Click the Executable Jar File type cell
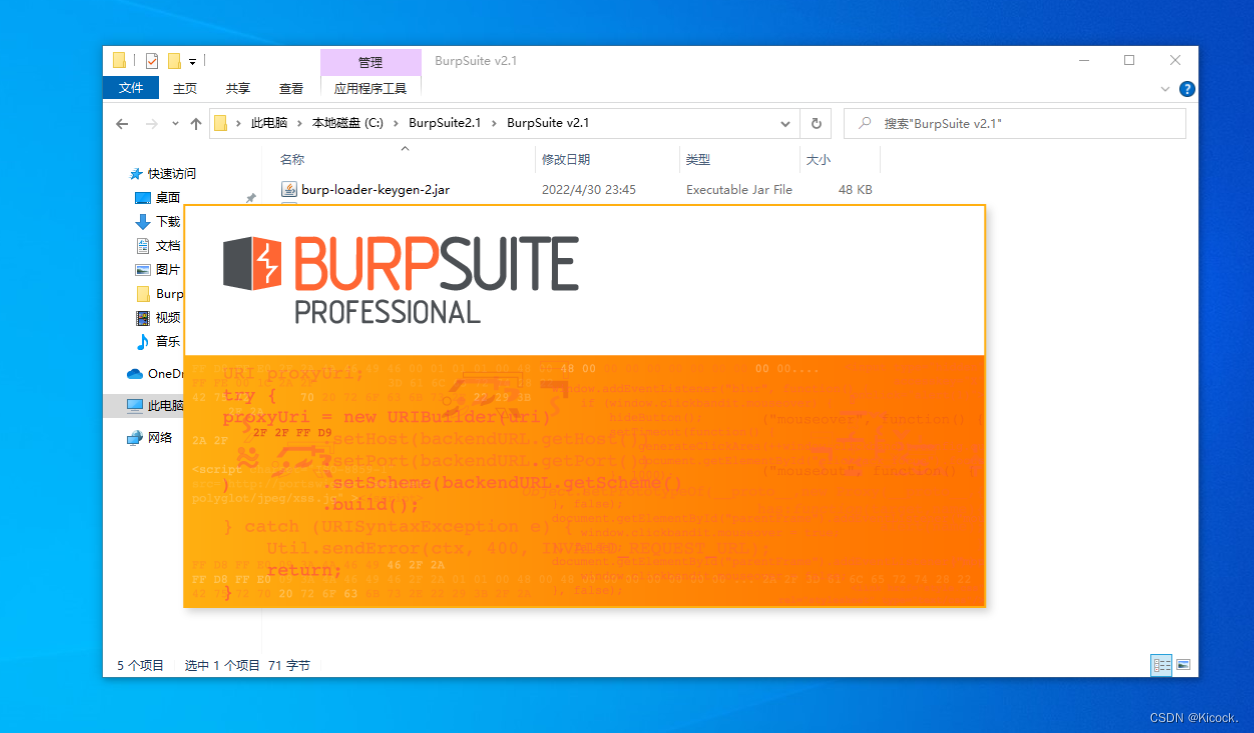 [x=739, y=189]
